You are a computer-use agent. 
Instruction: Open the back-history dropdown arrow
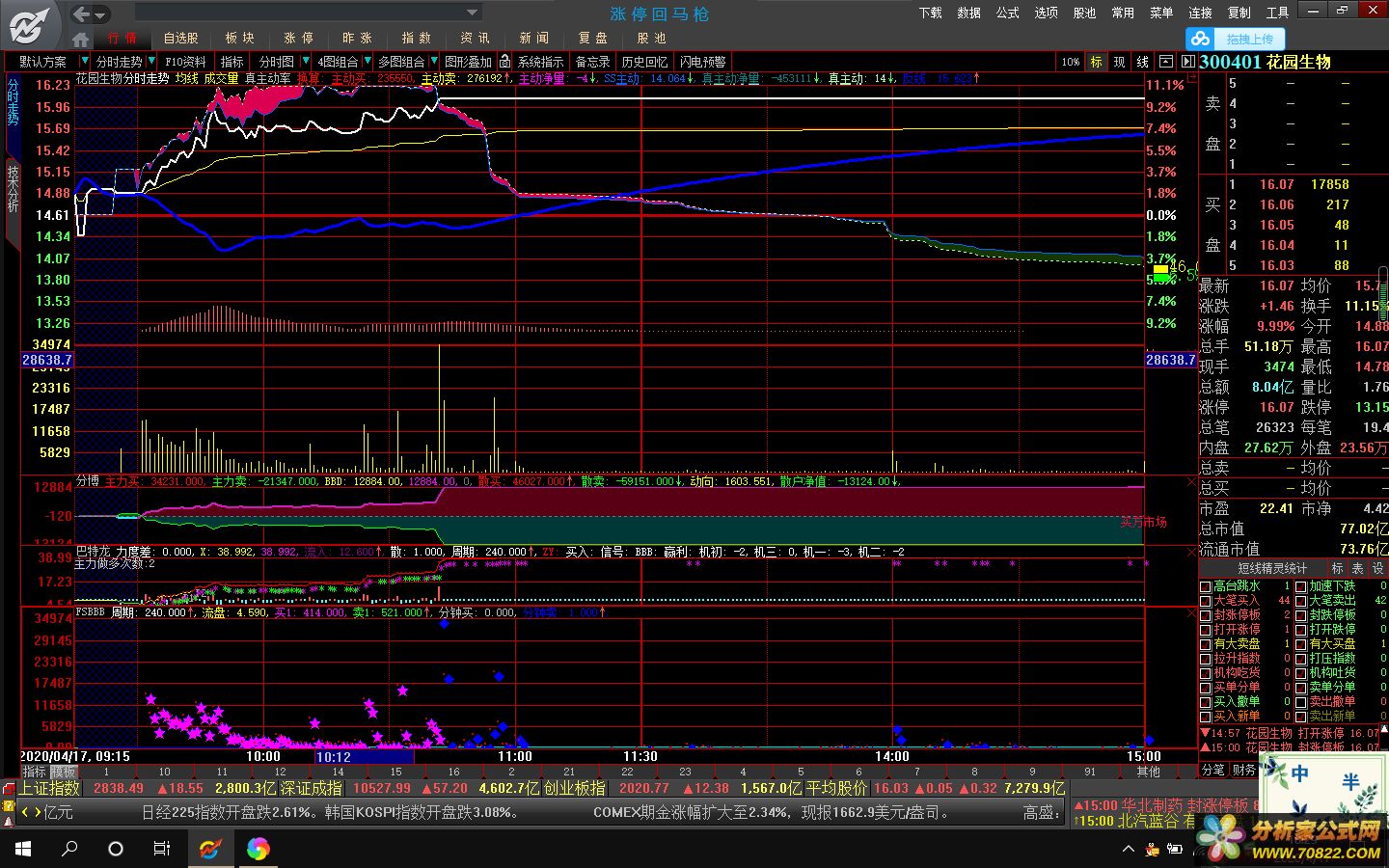(101, 14)
